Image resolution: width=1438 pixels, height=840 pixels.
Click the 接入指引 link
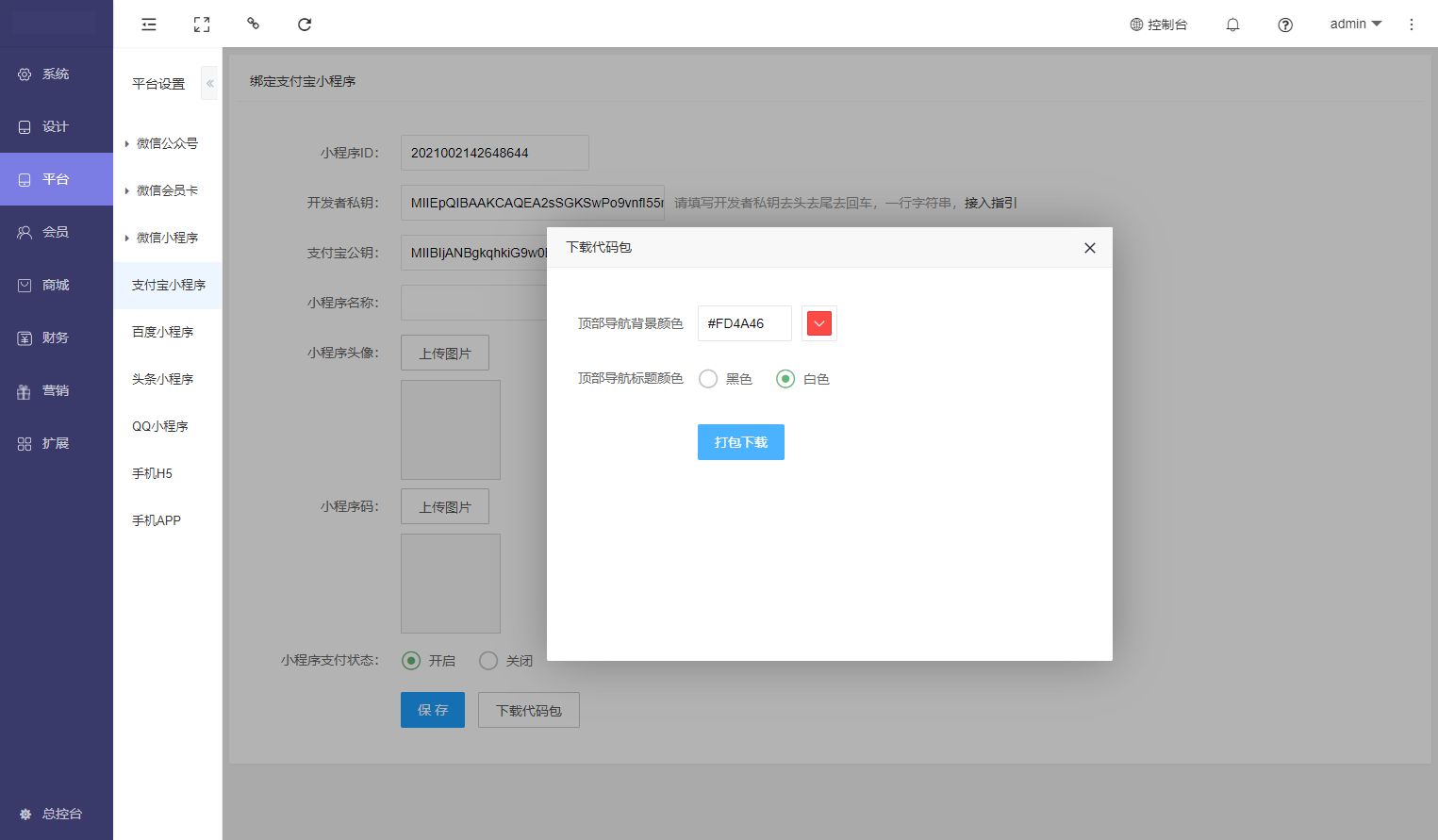990,203
